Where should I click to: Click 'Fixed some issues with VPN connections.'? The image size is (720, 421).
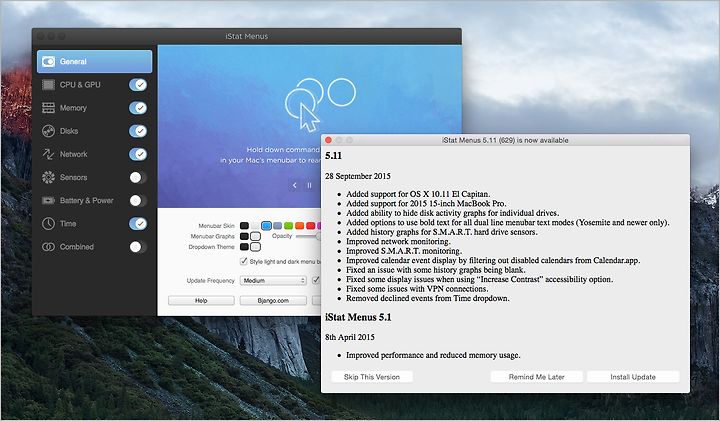[x=417, y=289]
